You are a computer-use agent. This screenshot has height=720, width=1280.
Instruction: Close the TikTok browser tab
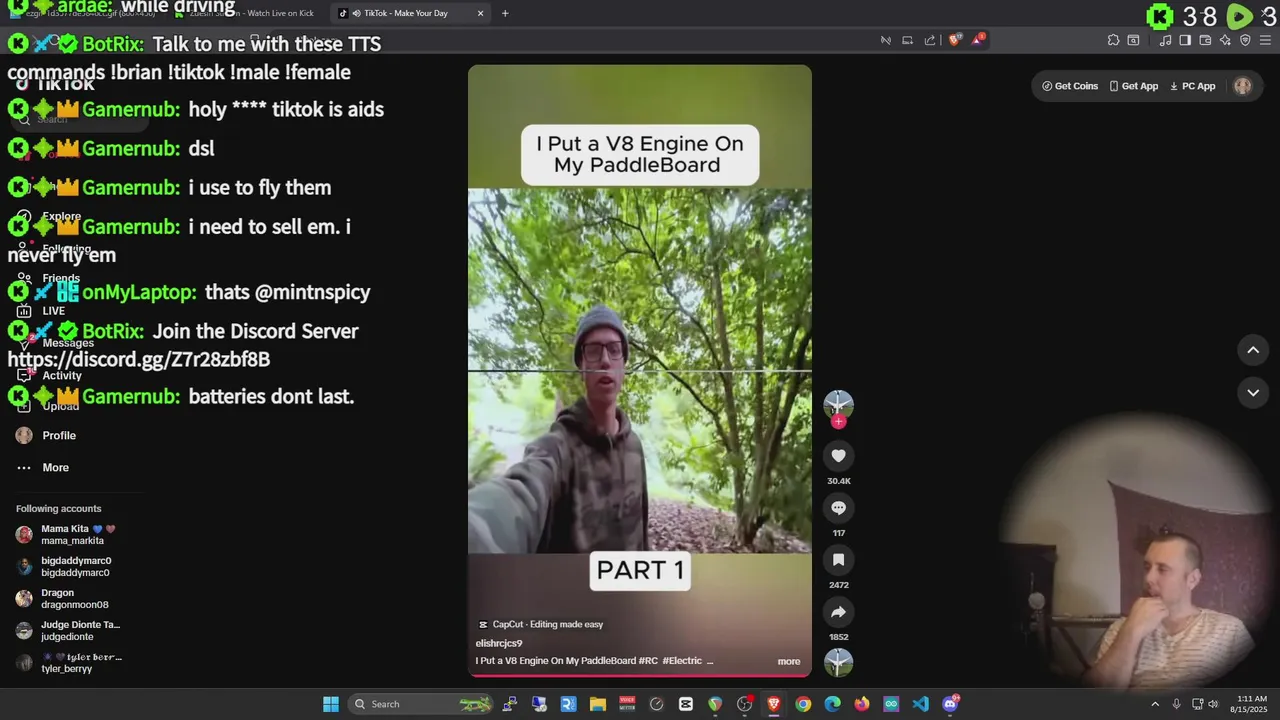480,13
